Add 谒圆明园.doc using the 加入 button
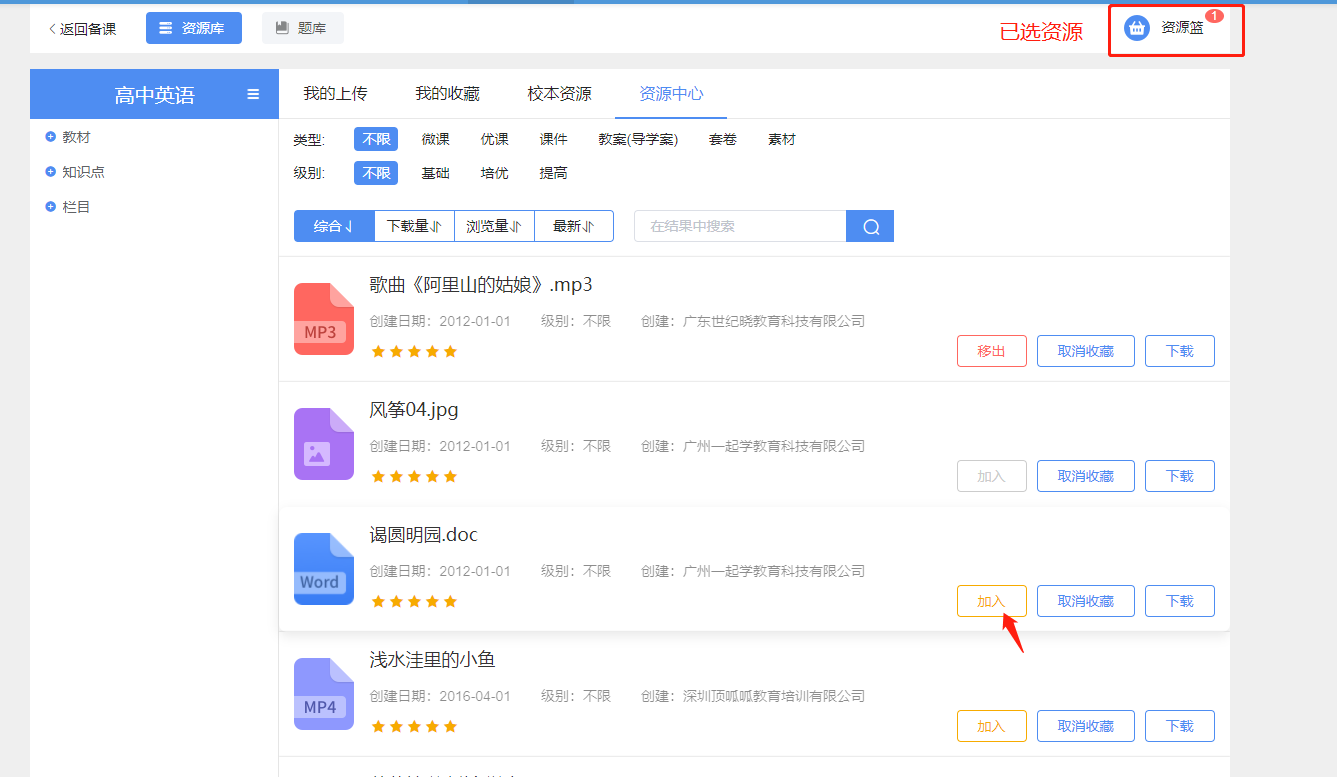This screenshot has width=1337, height=777. click(991, 601)
